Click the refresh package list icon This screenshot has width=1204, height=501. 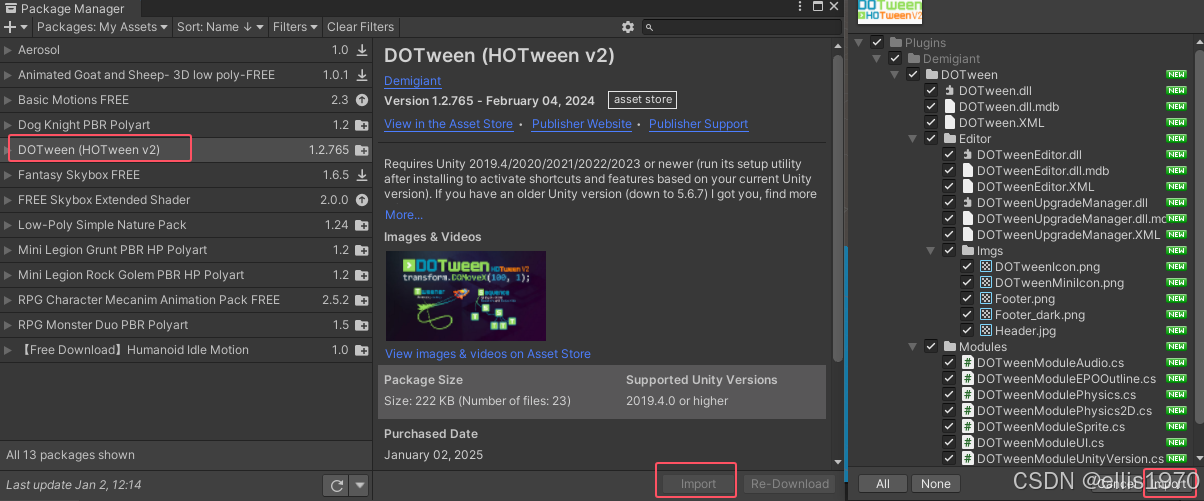point(337,485)
